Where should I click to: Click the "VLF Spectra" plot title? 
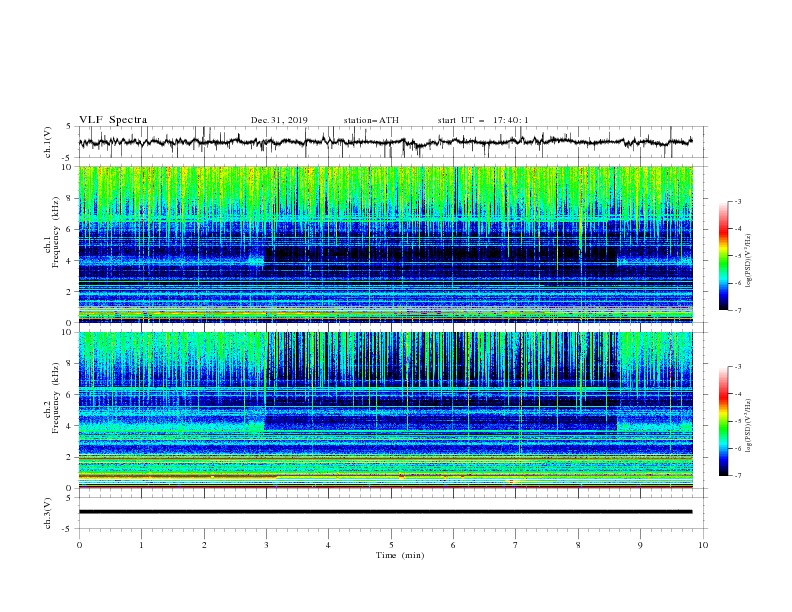click(x=113, y=120)
